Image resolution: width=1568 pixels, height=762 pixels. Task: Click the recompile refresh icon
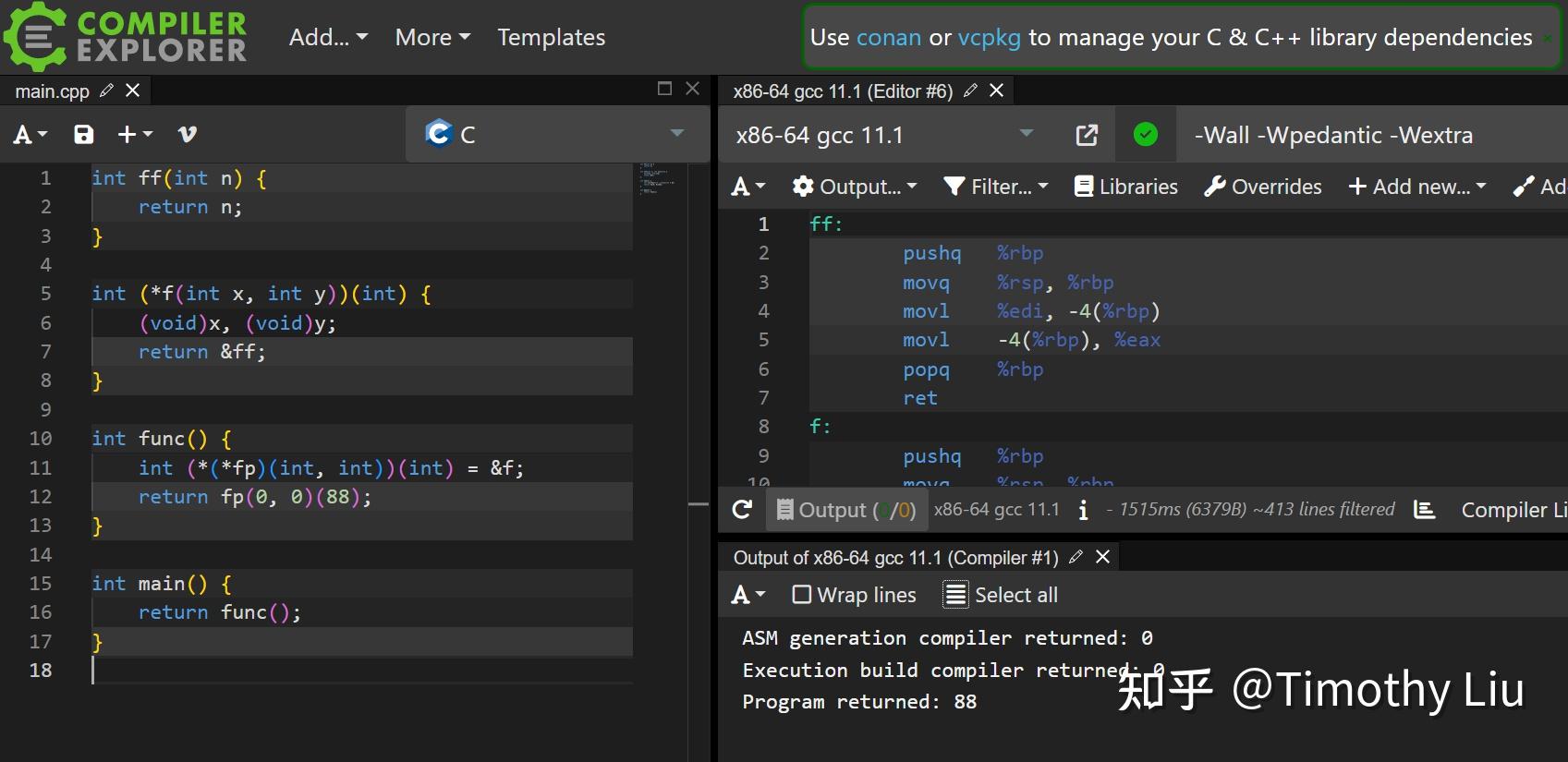(x=742, y=510)
